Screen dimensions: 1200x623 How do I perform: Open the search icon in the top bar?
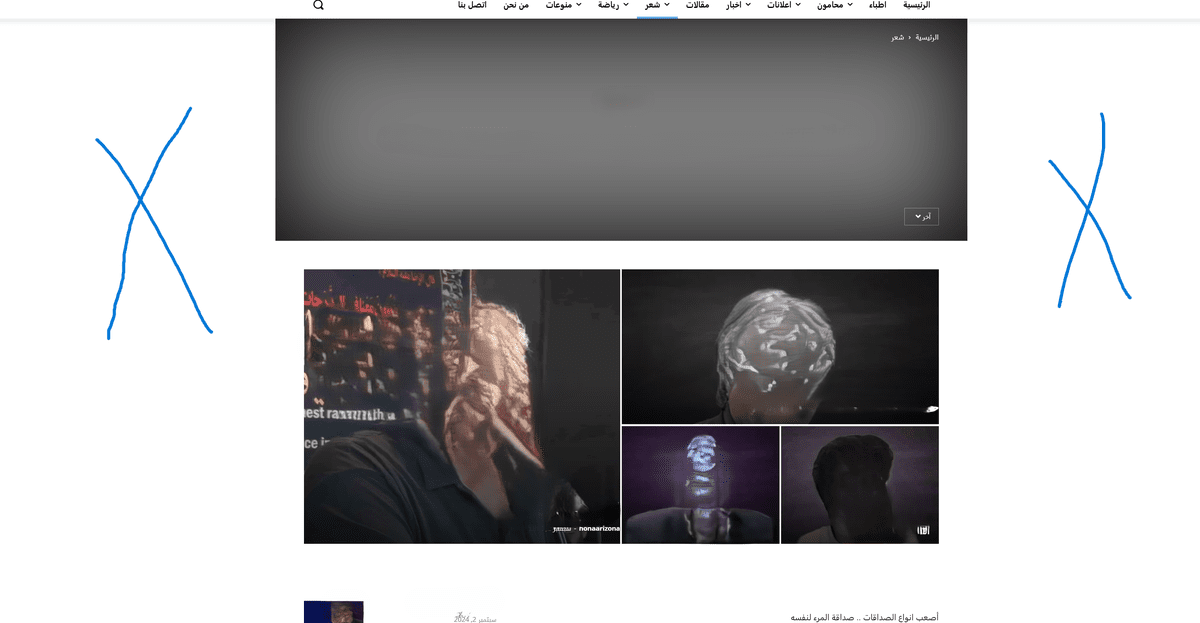[x=318, y=6]
